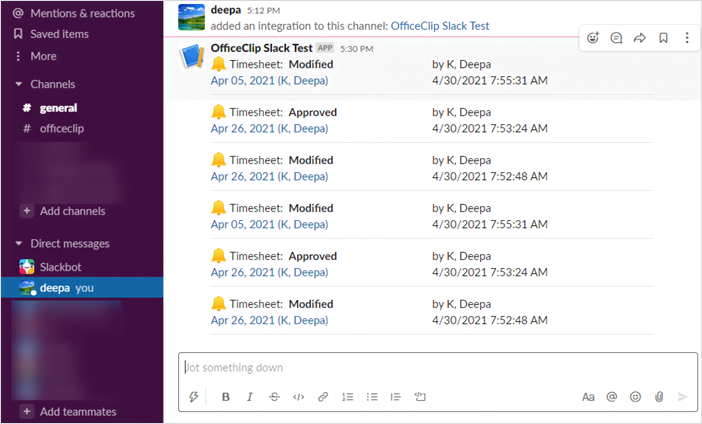
Task: Click Add teammates plus button
Action: click(x=27, y=411)
